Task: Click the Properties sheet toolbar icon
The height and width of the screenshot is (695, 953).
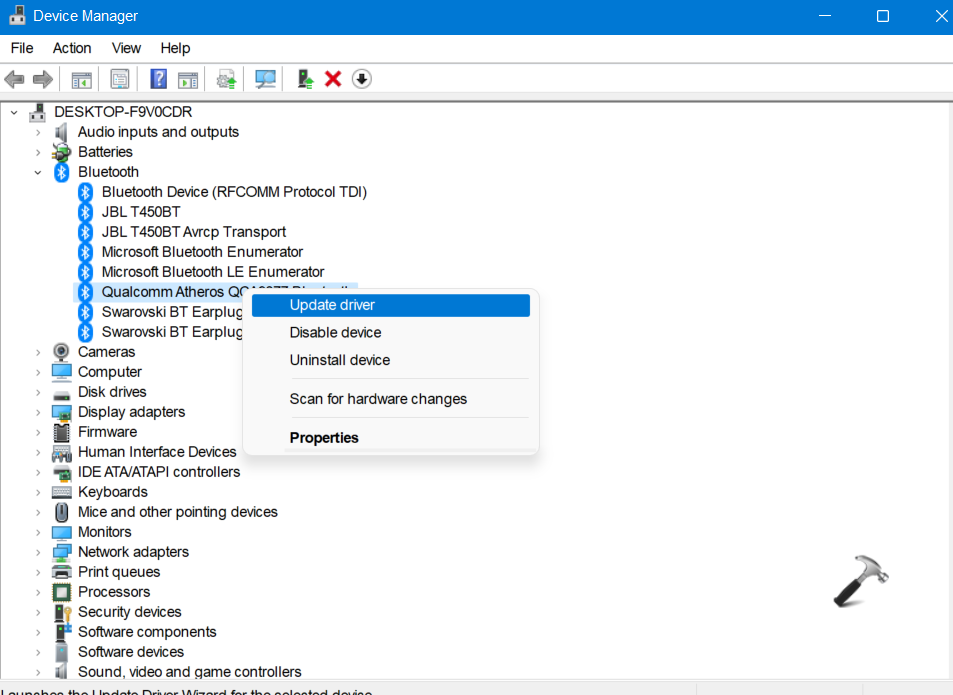Action: 120,79
